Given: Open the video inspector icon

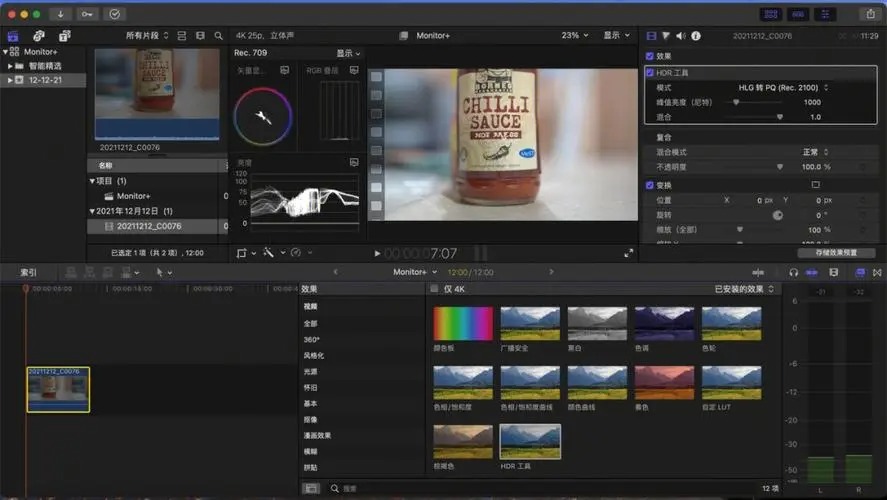Looking at the screenshot, I should (651, 36).
